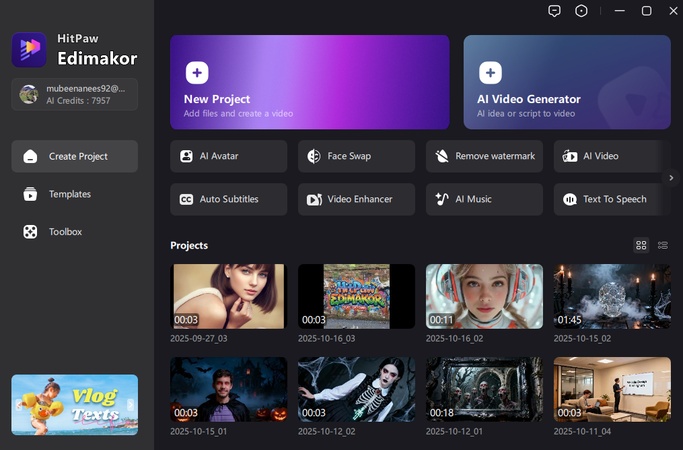Open the settings hexagon icon
683x450 pixels.
coord(582,11)
